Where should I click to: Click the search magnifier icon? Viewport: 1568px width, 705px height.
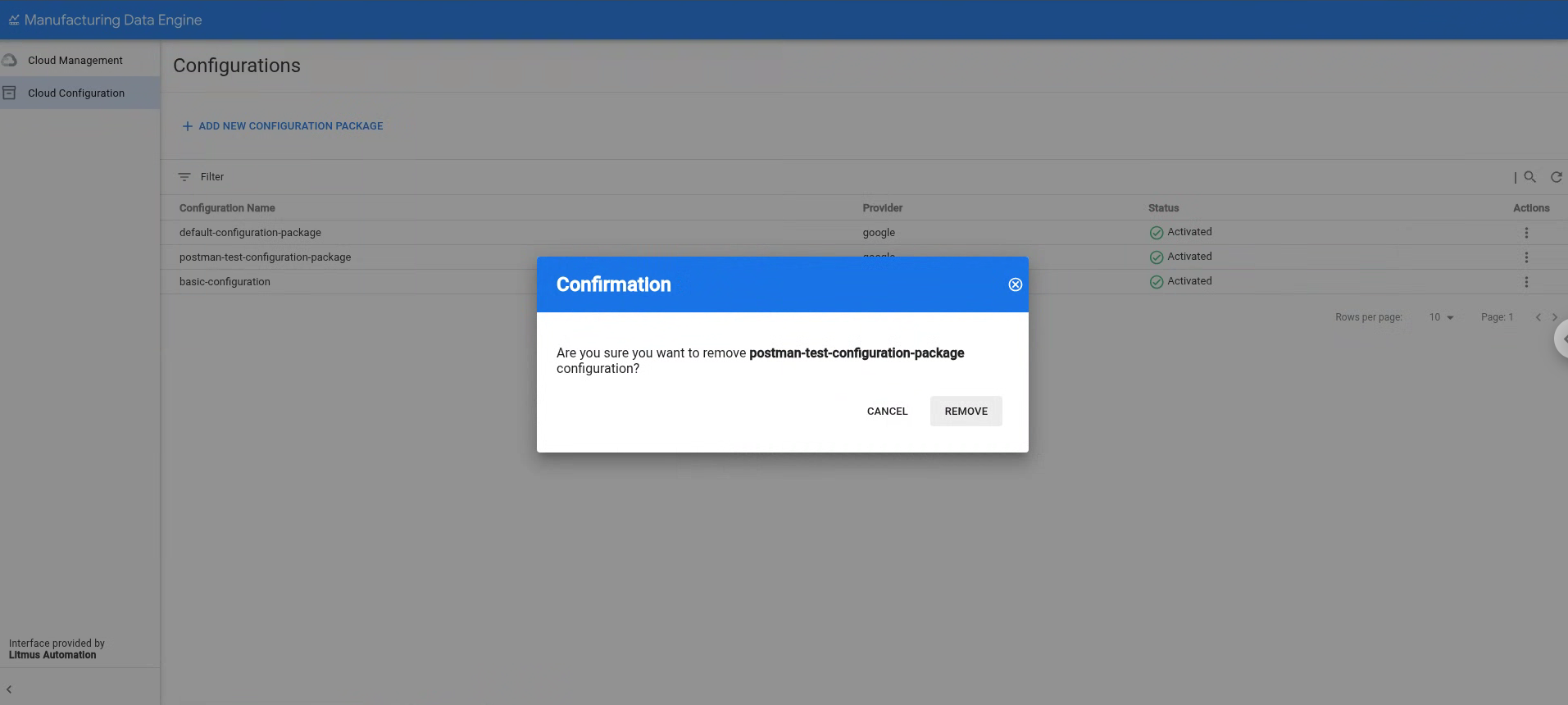point(1529,177)
